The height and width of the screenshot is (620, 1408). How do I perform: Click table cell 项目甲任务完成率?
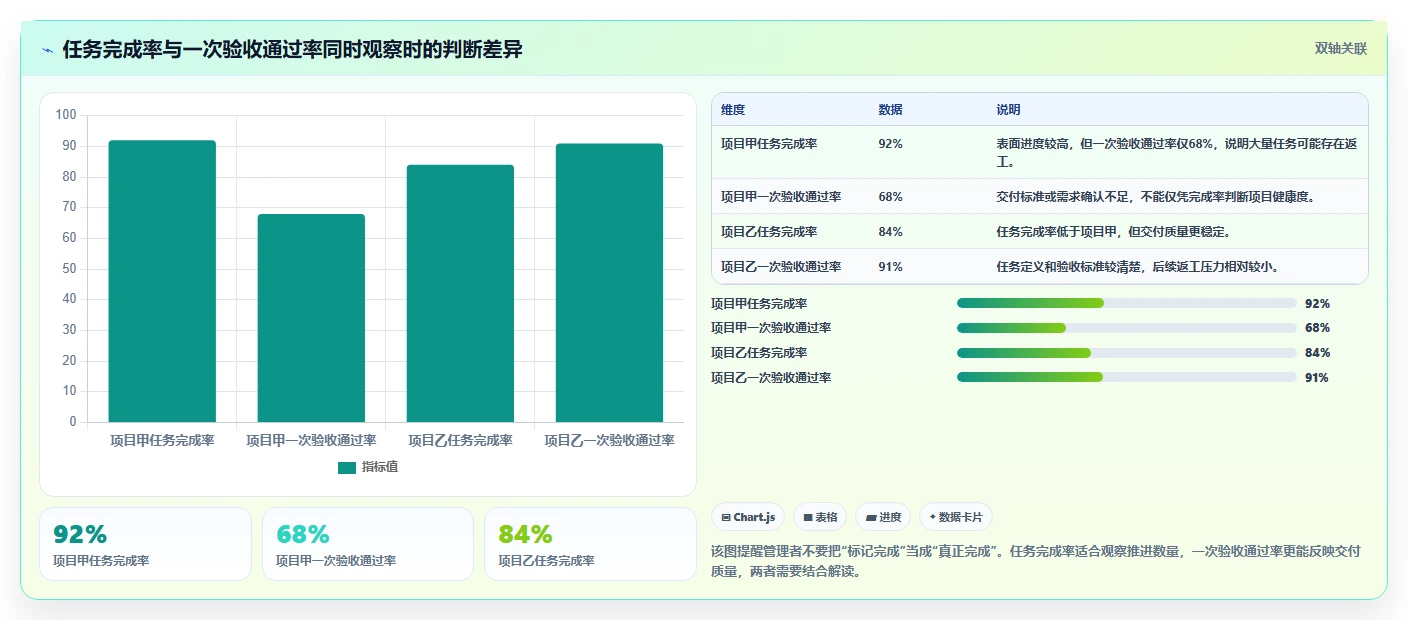point(769,144)
